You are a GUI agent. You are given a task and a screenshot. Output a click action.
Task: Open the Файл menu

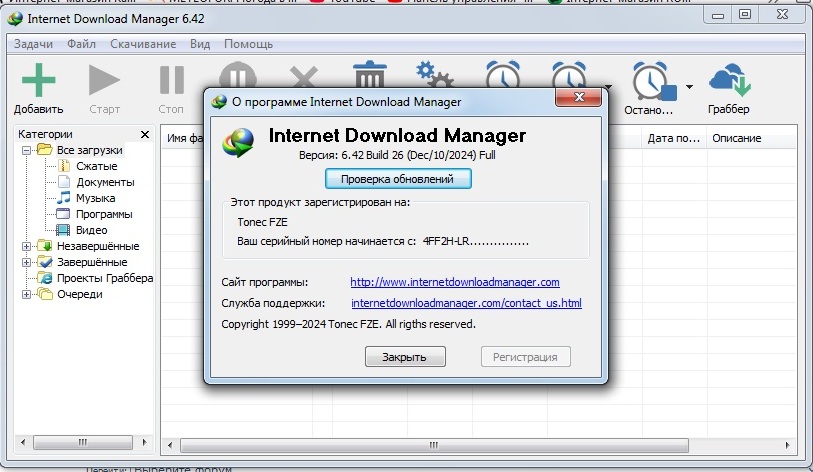point(81,44)
